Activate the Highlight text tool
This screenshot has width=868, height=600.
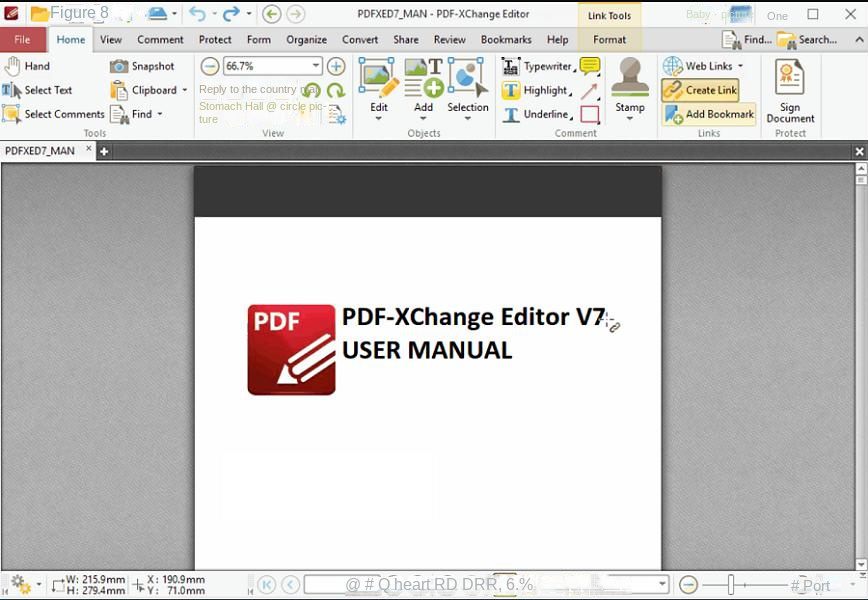536,90
